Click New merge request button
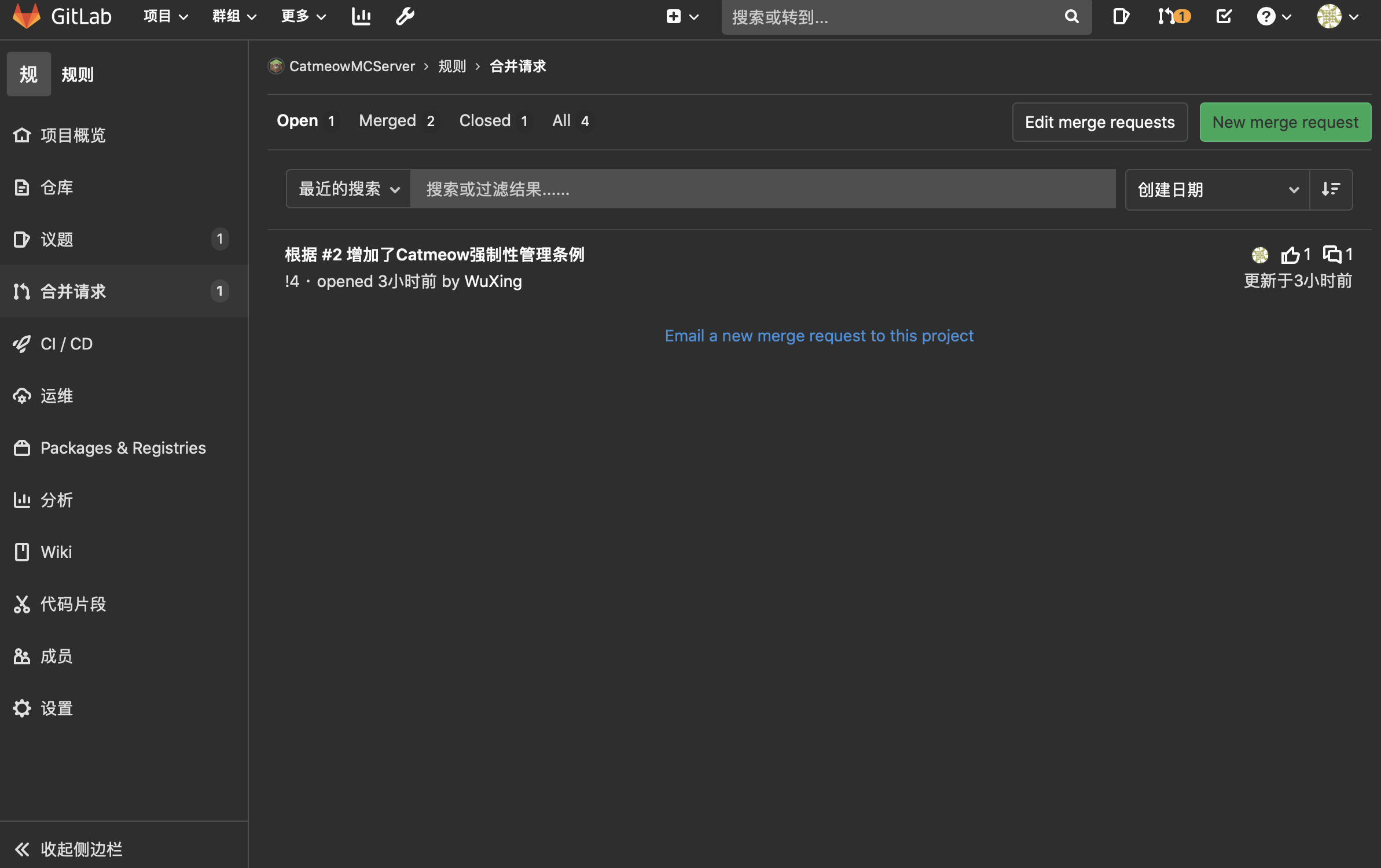The height and width of the screenshot is (868, 1381). [x=1285, y=122]
